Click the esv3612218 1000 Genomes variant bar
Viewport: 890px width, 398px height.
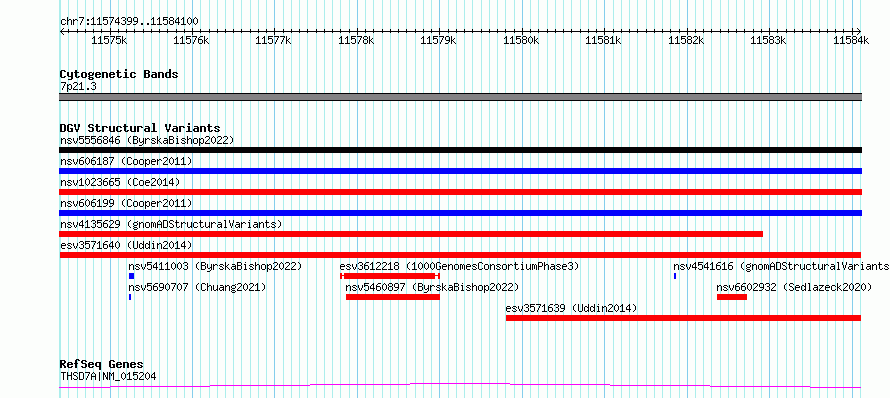[x=390, y=276]
